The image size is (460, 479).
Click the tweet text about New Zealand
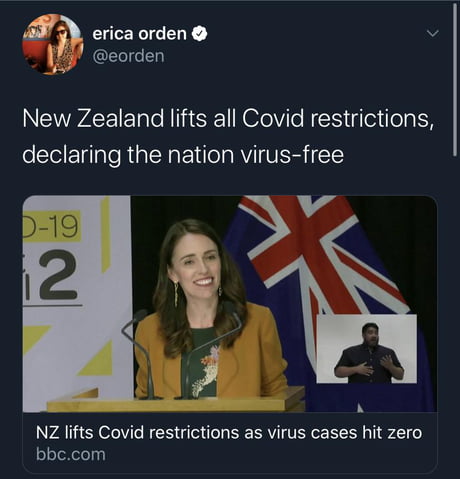click(x=229, y=136)
